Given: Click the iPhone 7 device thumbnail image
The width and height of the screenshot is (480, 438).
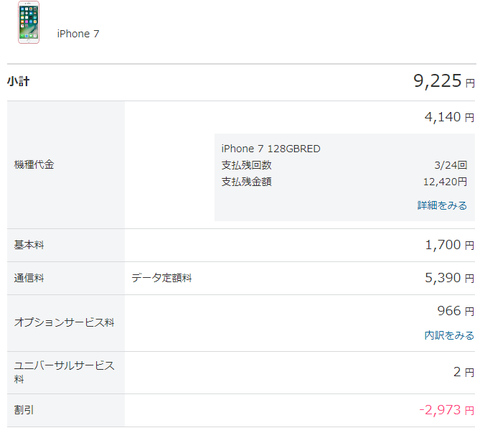Looking at the screenshot, I should [29, 22].
